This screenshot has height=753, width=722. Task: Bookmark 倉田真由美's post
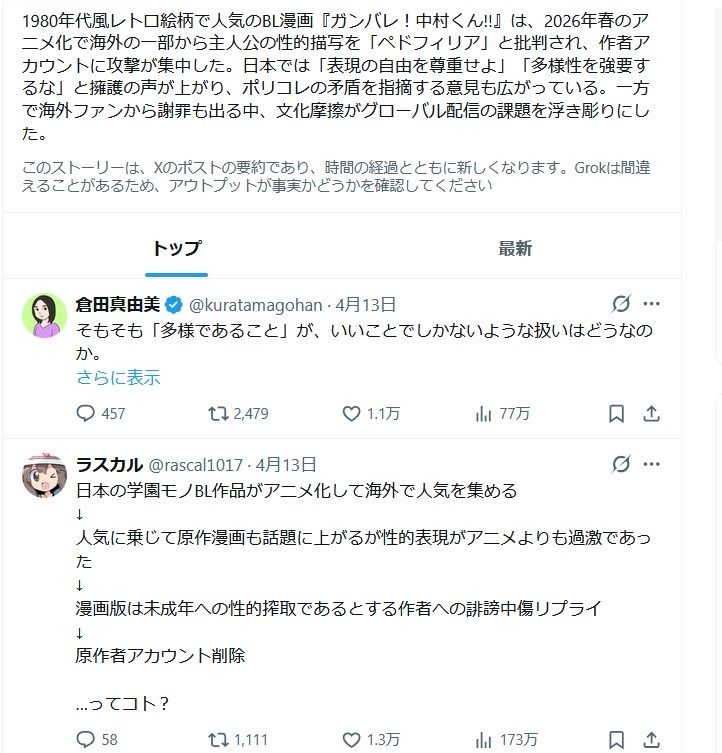point(616,413)
